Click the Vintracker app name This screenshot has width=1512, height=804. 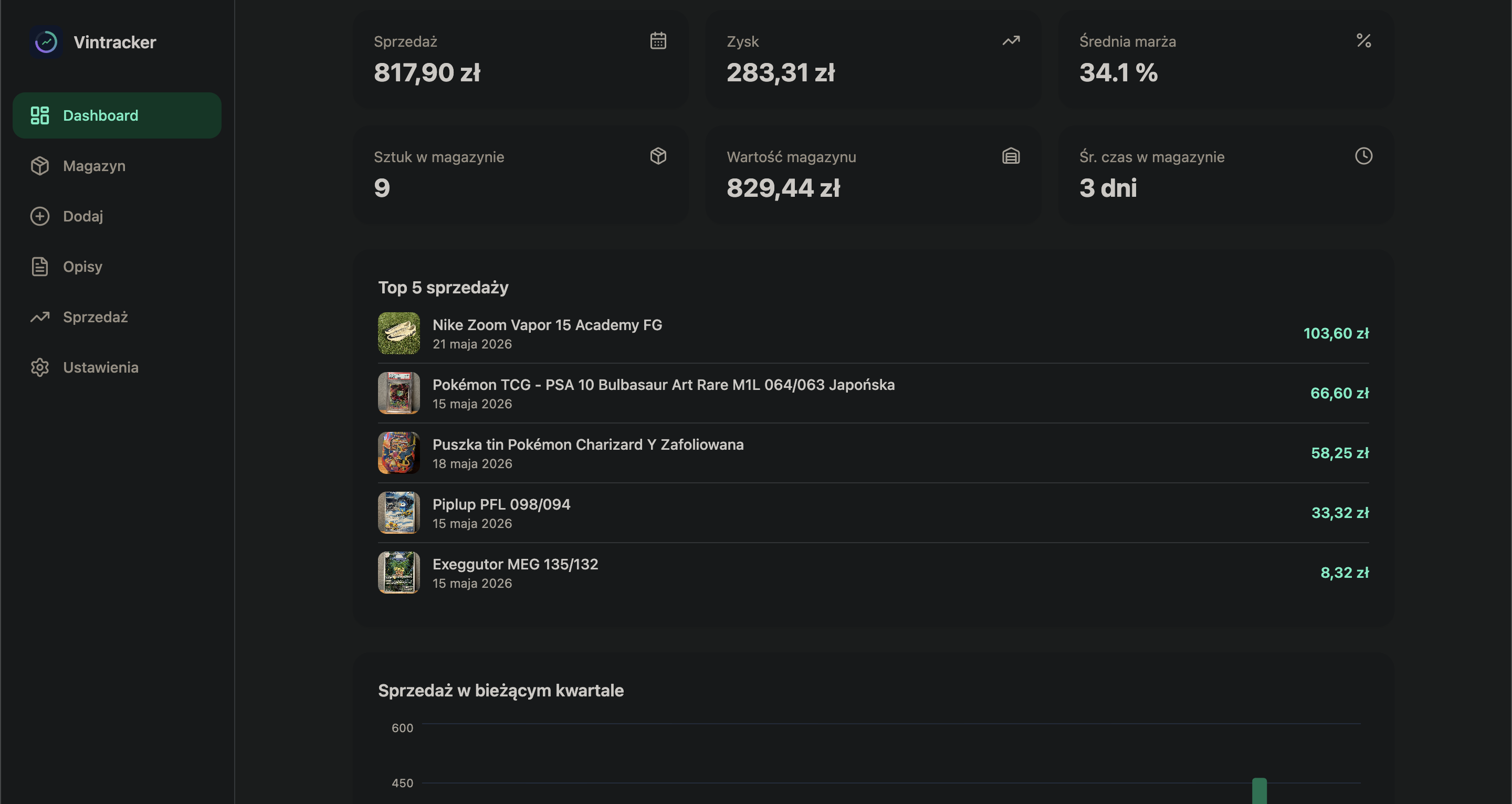tap(115, 43)
